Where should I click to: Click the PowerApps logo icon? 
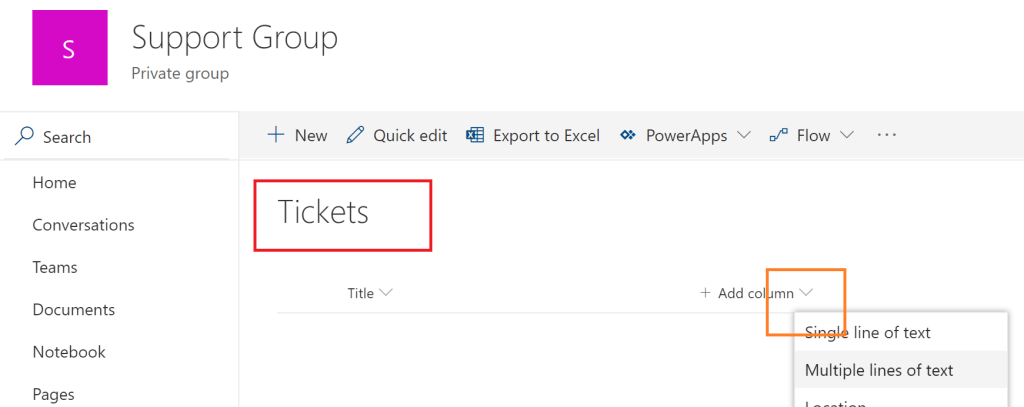pyautogui.click(x=628, y=135)
